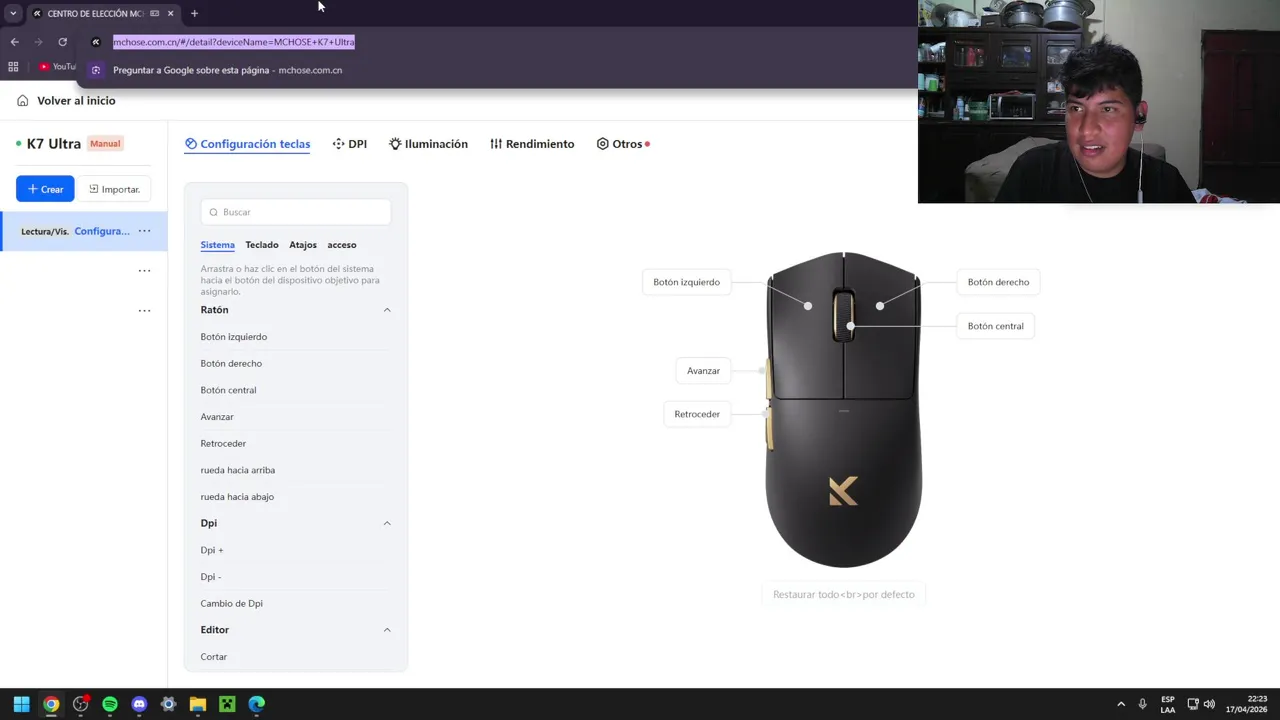Collapse the Editor section chevron
1280x720 pixels.
(387, 630)
